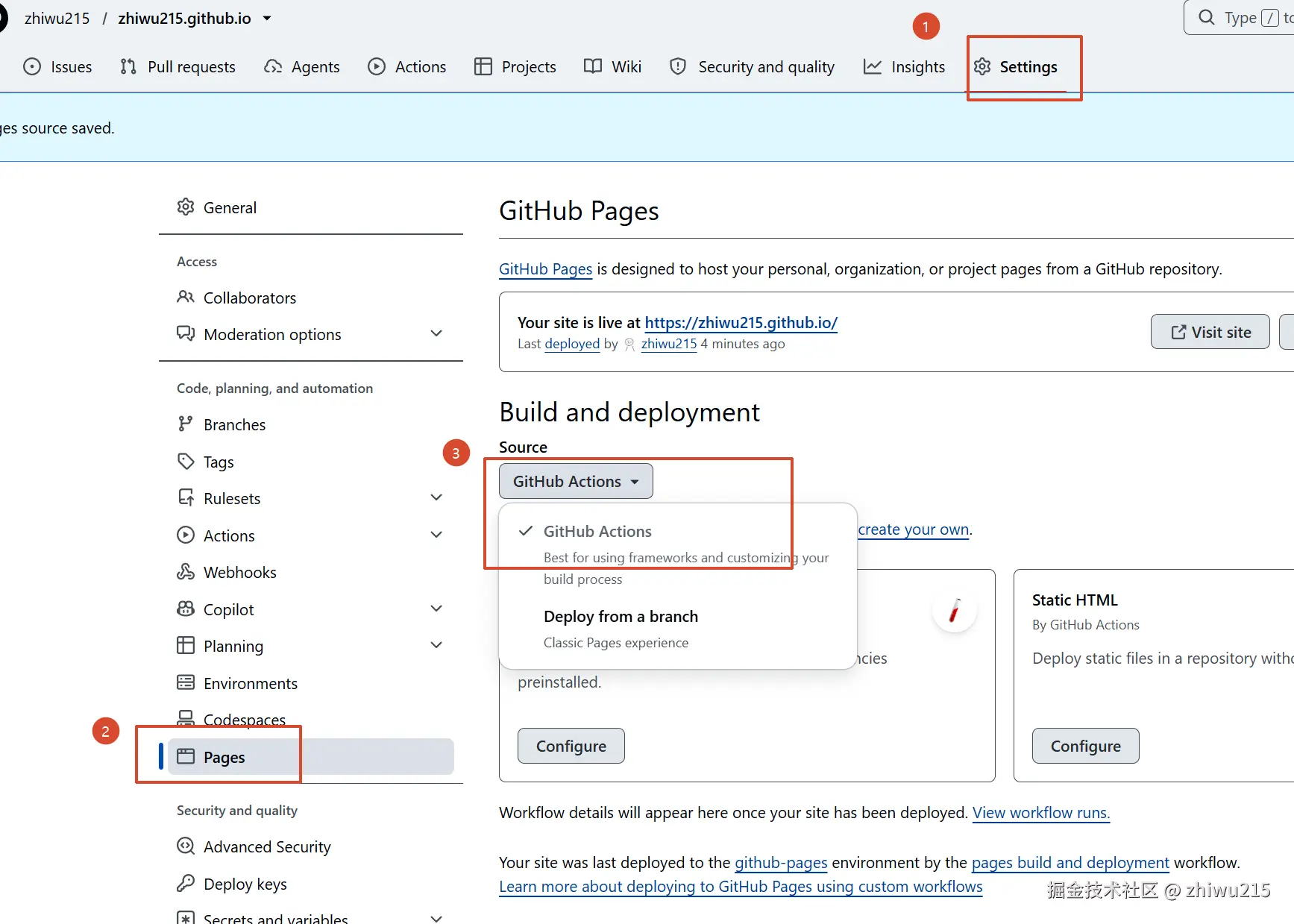This screenshot has height=924, width=1294.
Task: Click the Copilot icon in the sidebar
Action: point(186,609)
